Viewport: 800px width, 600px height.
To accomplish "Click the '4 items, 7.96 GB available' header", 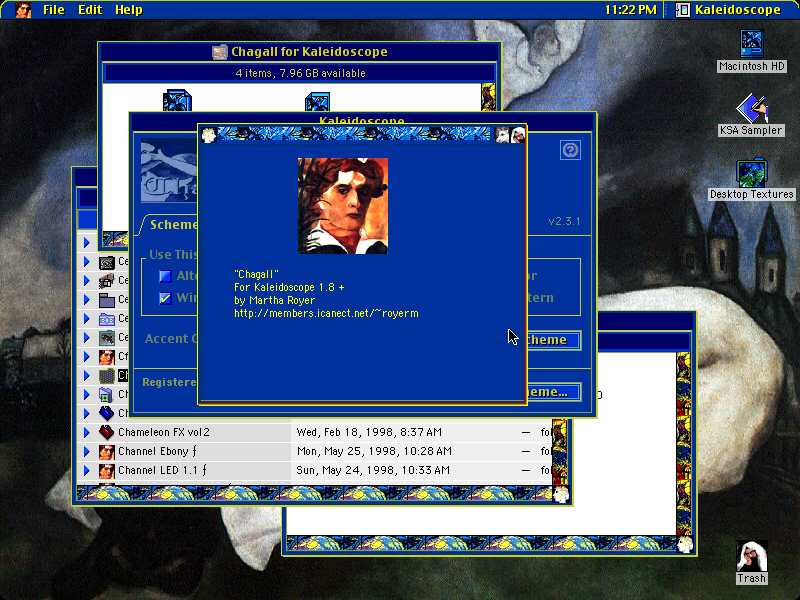I will point(300,73).
